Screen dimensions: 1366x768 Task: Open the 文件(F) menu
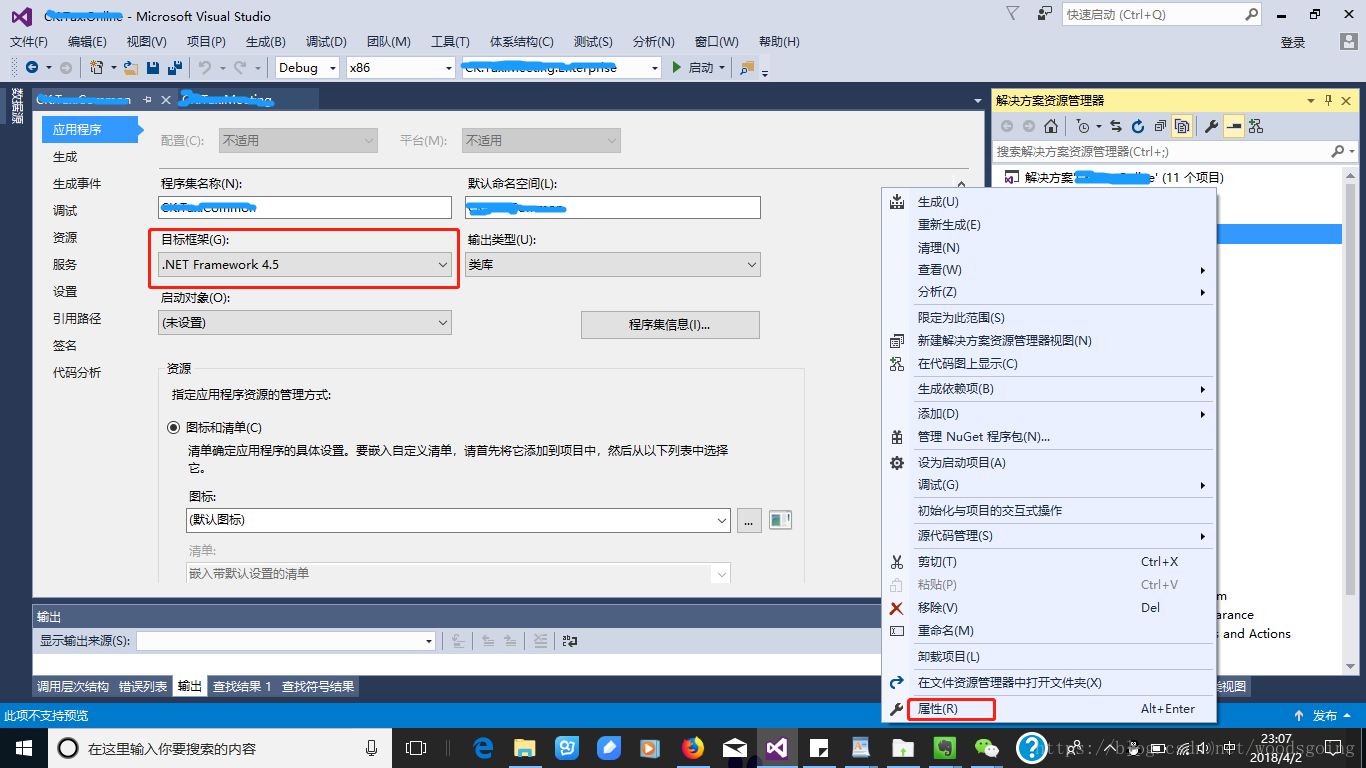coord(29,42)
